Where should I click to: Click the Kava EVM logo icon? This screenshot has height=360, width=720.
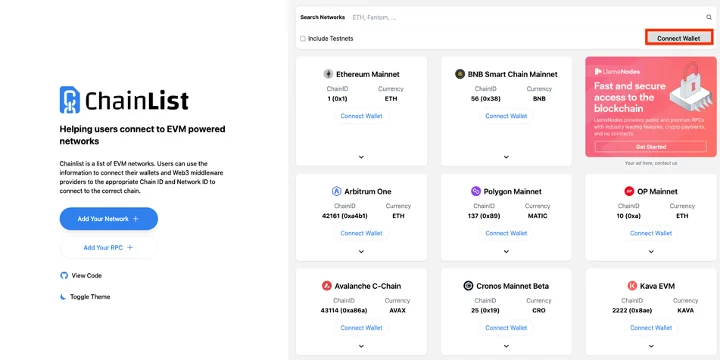click(632, 286)
